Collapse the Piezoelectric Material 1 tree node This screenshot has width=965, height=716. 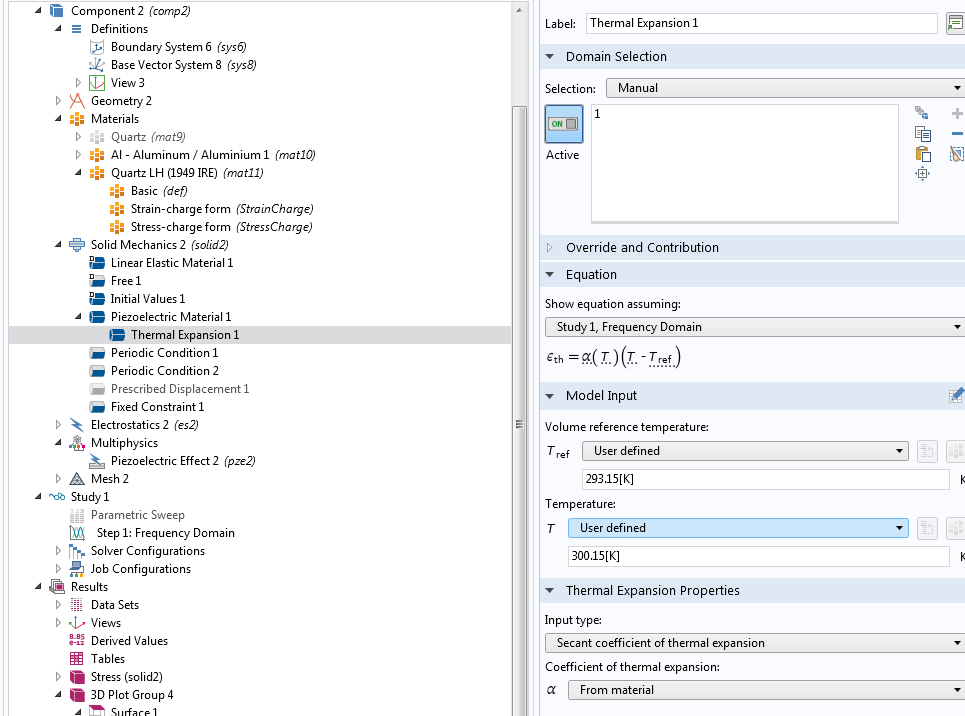78,316
